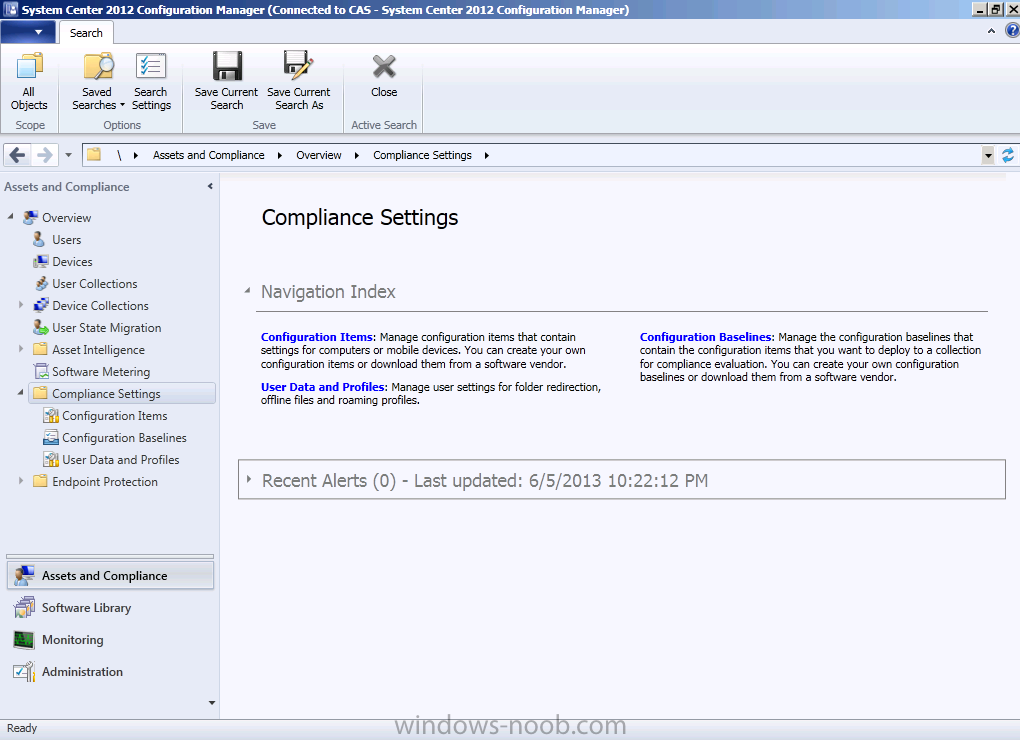Select the Configuration Items tree icon
The height and width of the screenshot is (740, 1020).
51,415
